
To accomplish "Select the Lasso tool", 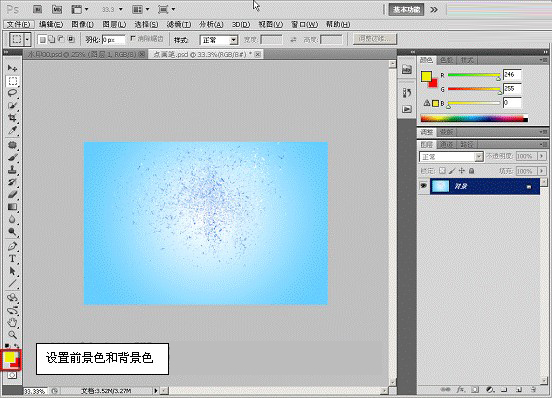I will [12, 93].
